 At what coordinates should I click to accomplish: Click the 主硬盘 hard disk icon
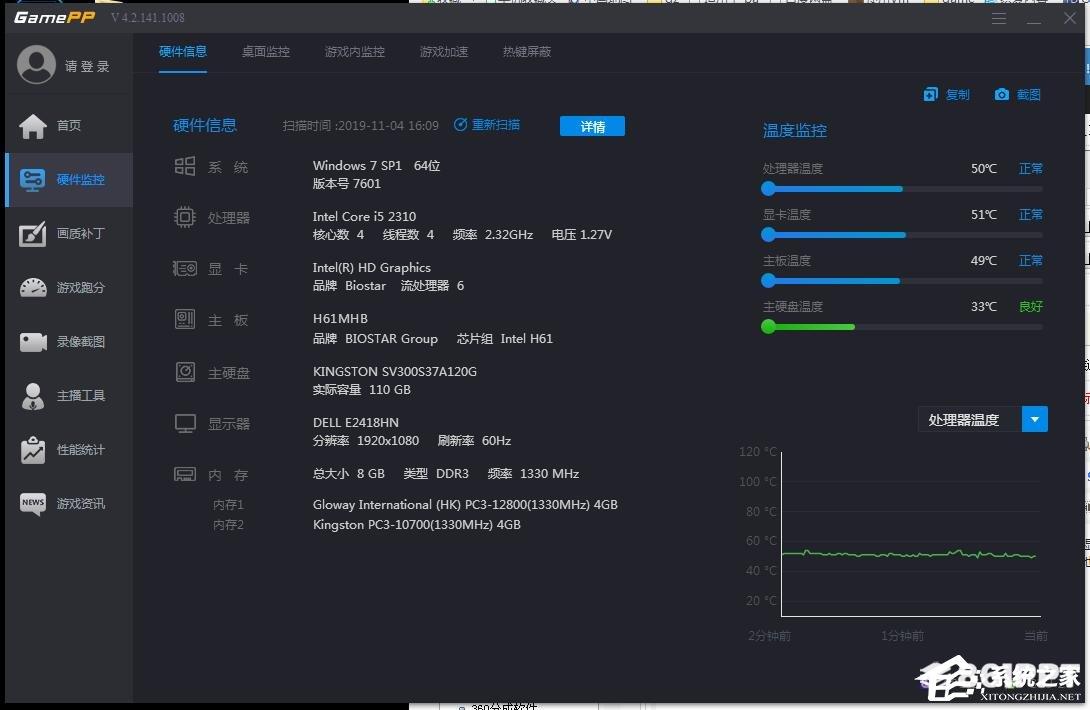[185, 372]
